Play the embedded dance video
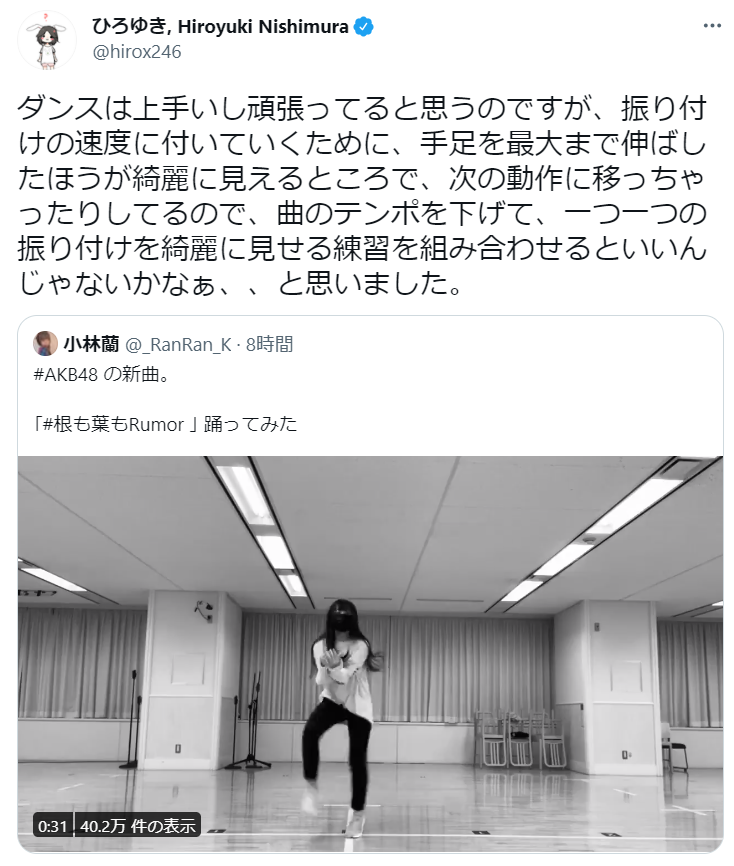Screen dimensions: 734x866 370,654
